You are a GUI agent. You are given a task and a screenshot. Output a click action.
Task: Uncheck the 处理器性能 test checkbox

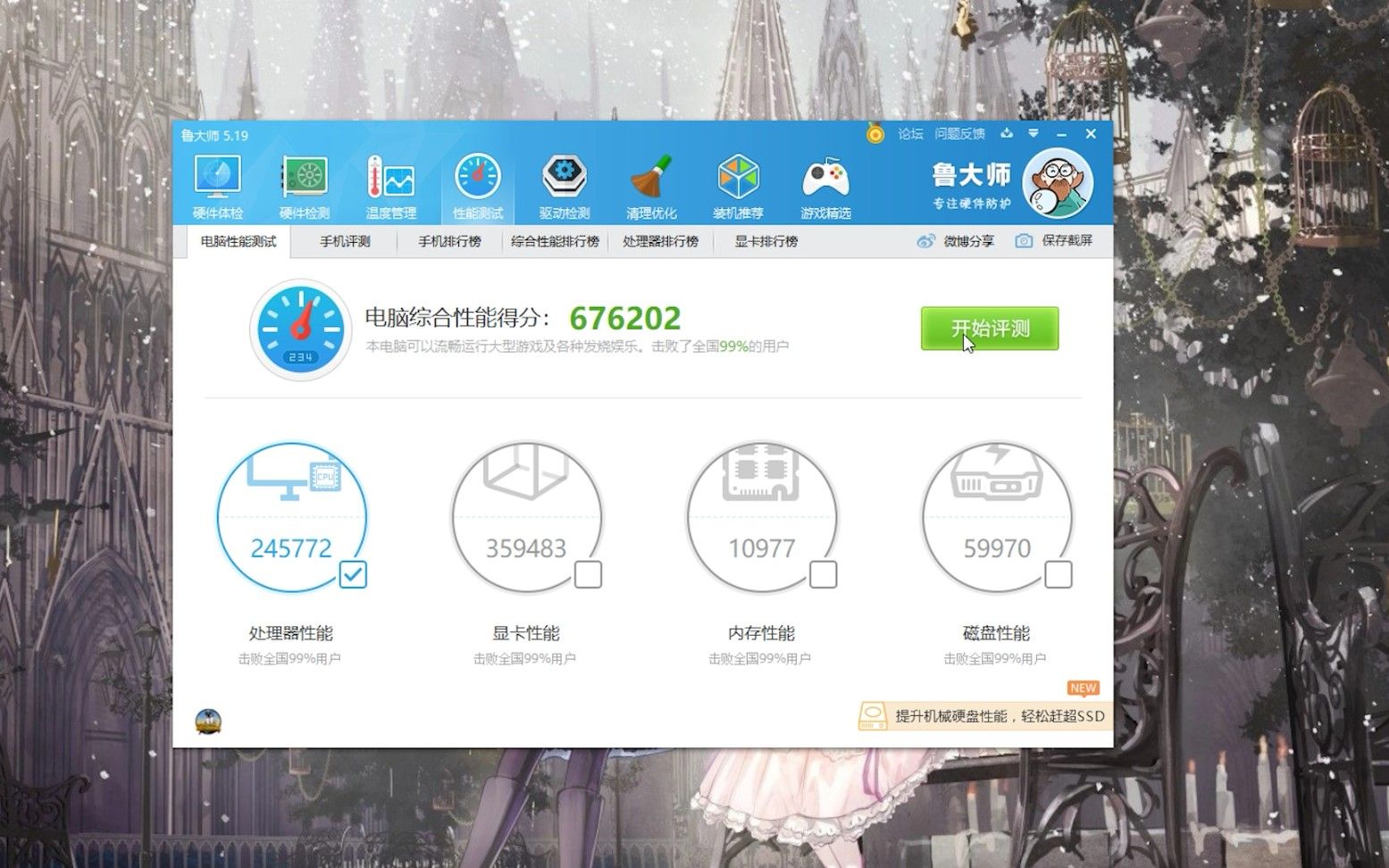pos(353,574)
